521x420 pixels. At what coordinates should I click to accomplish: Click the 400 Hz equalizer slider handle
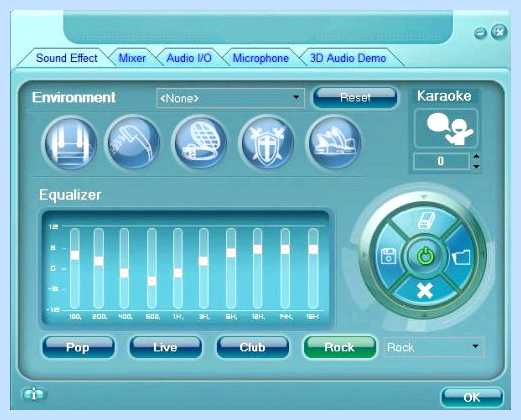124,273
